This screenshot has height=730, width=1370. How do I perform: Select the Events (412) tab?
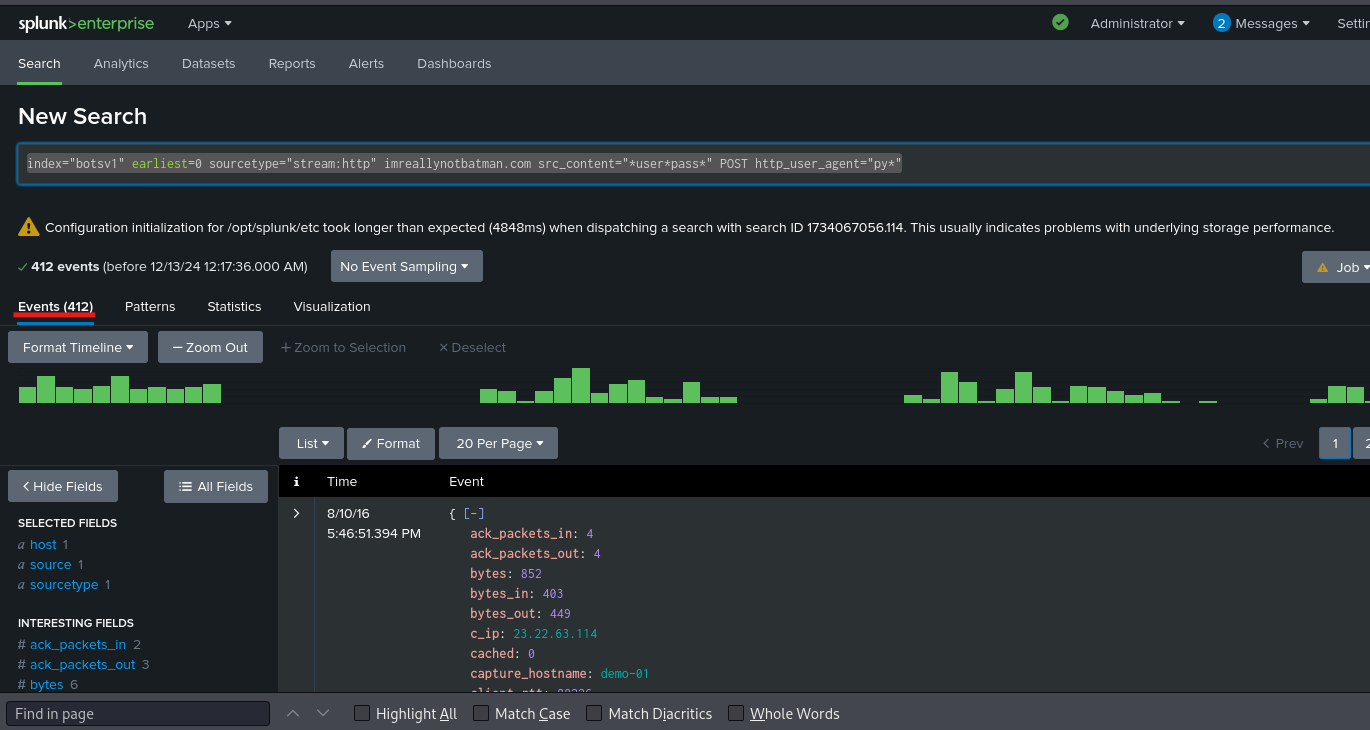pos(56,306)
